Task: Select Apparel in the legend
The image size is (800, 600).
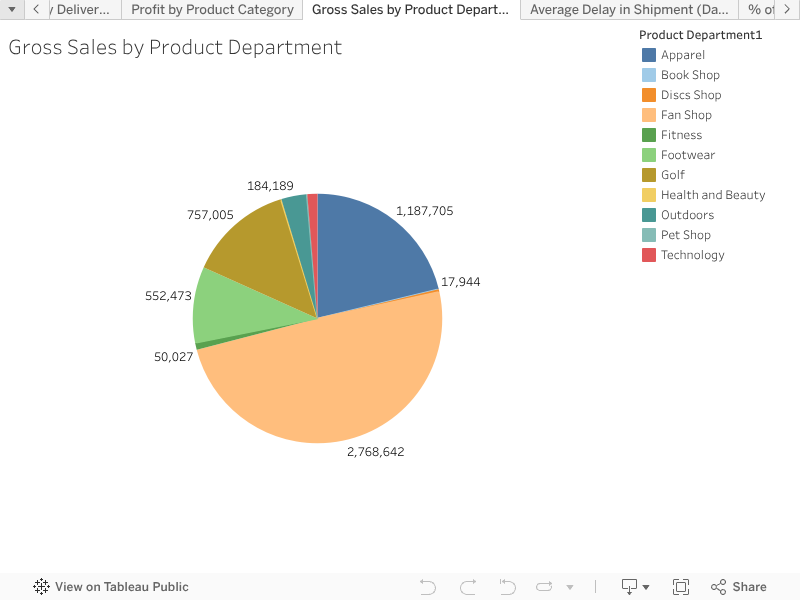Action: 682,55
